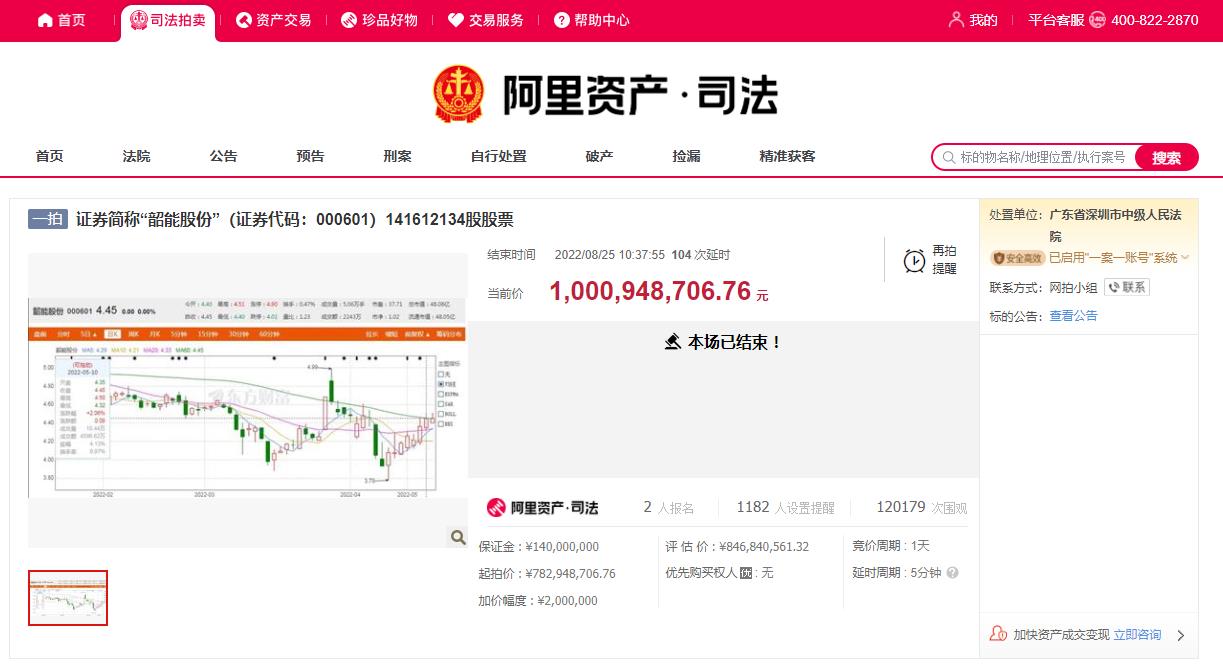Click the current price 1,000,948,706.76
1223x669 pixels.
650,291
